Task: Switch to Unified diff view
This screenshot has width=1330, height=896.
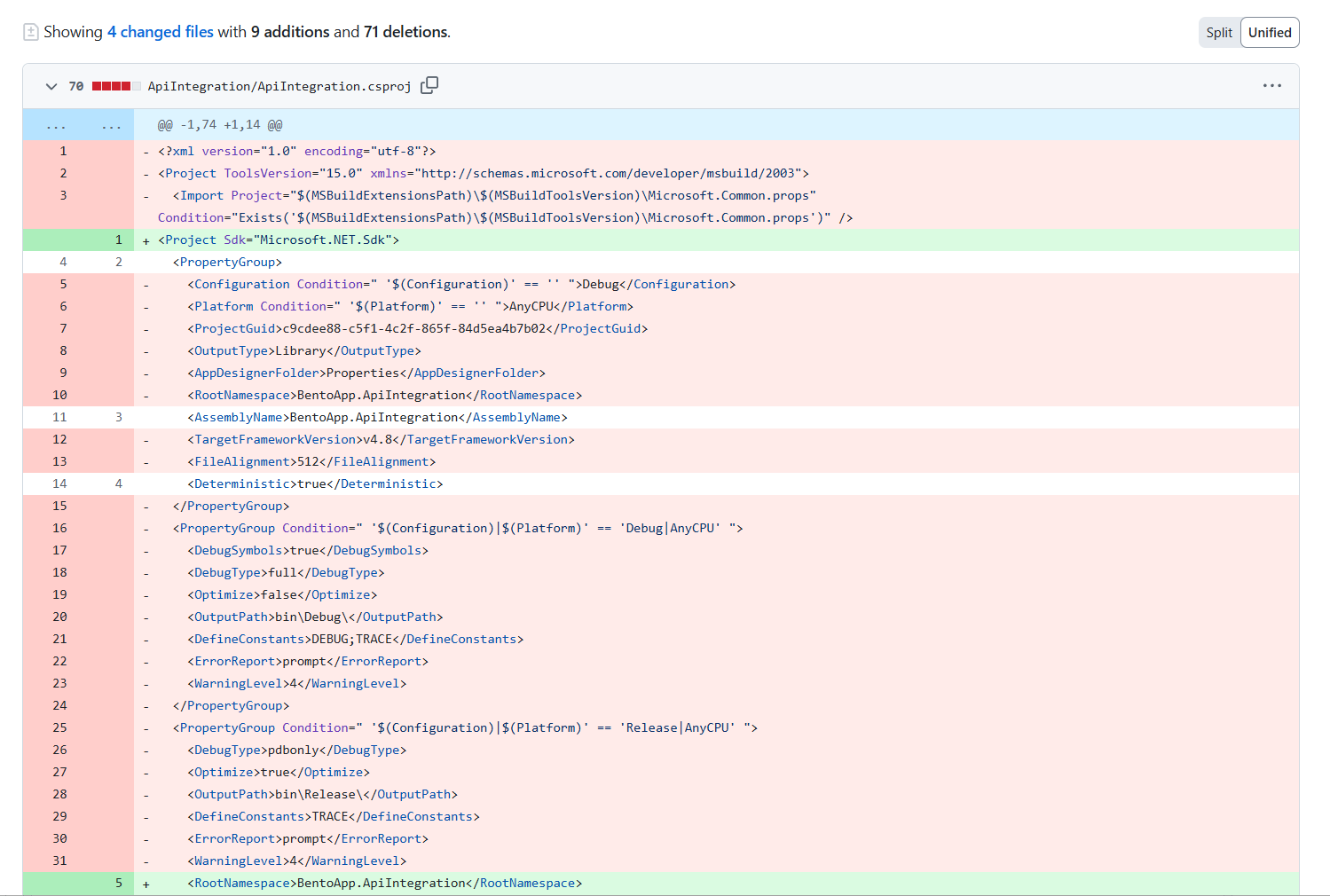Action: coord(1270,33)
